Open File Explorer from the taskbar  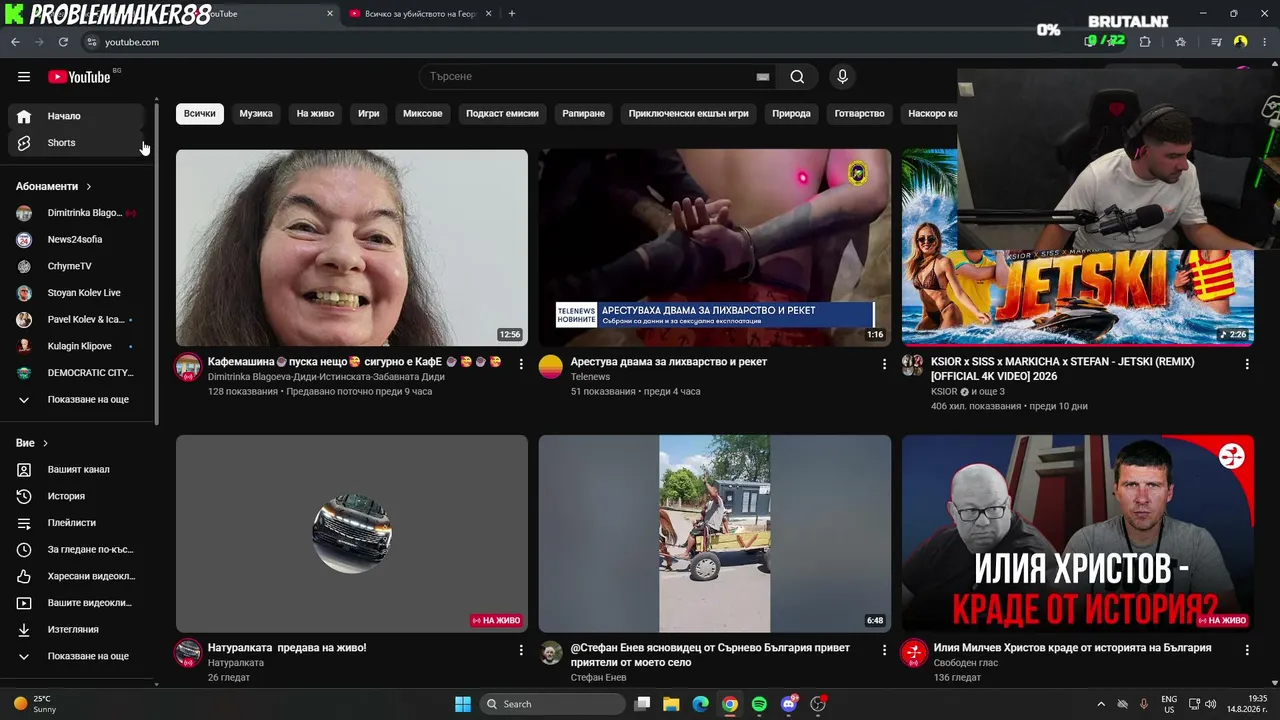tap(671, 704)
